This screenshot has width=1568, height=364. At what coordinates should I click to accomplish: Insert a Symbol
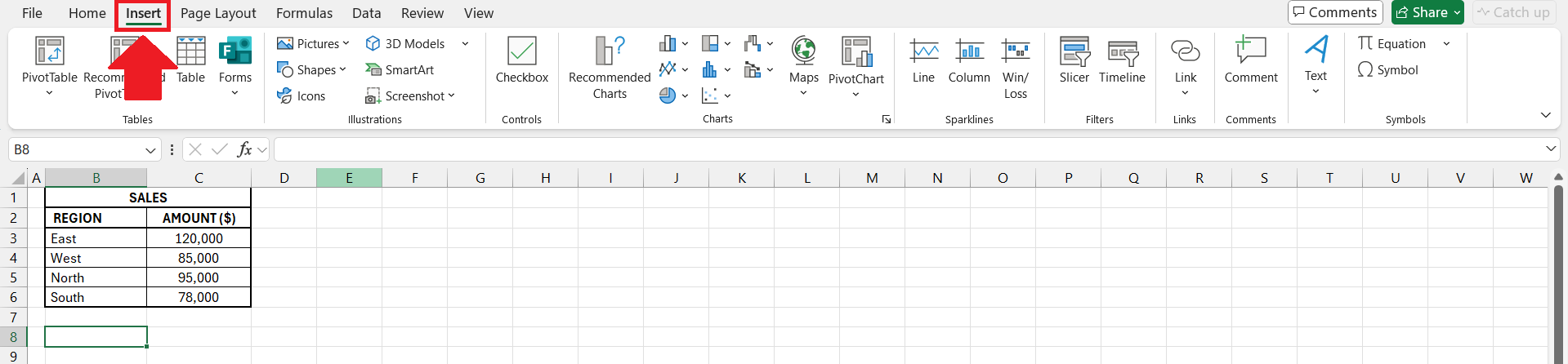[x=1388, y=70]
